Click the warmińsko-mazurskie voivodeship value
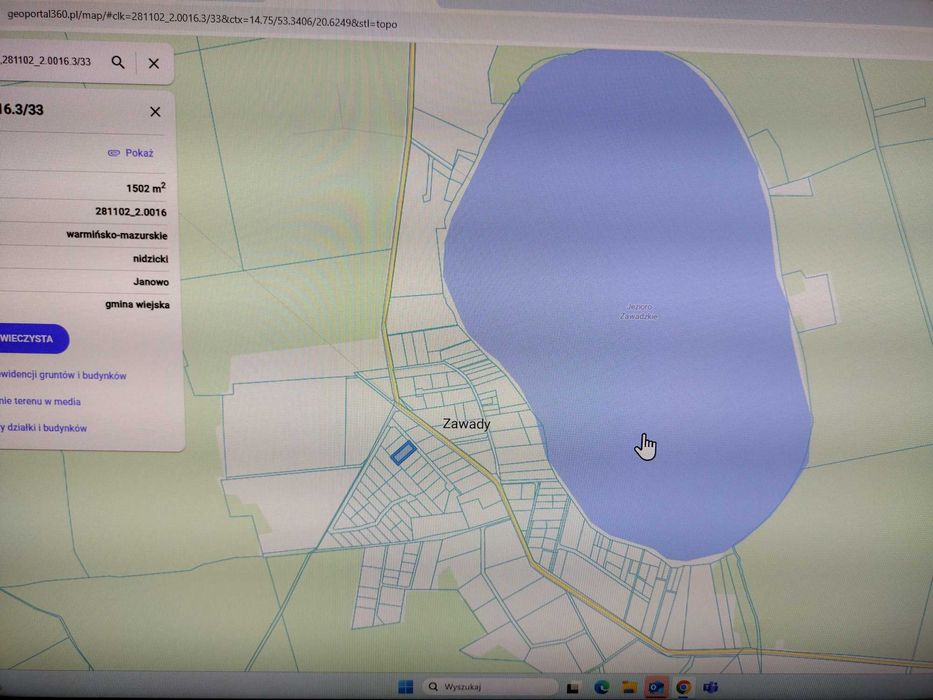This screenshot has width=933, height=700. [117, 235]
